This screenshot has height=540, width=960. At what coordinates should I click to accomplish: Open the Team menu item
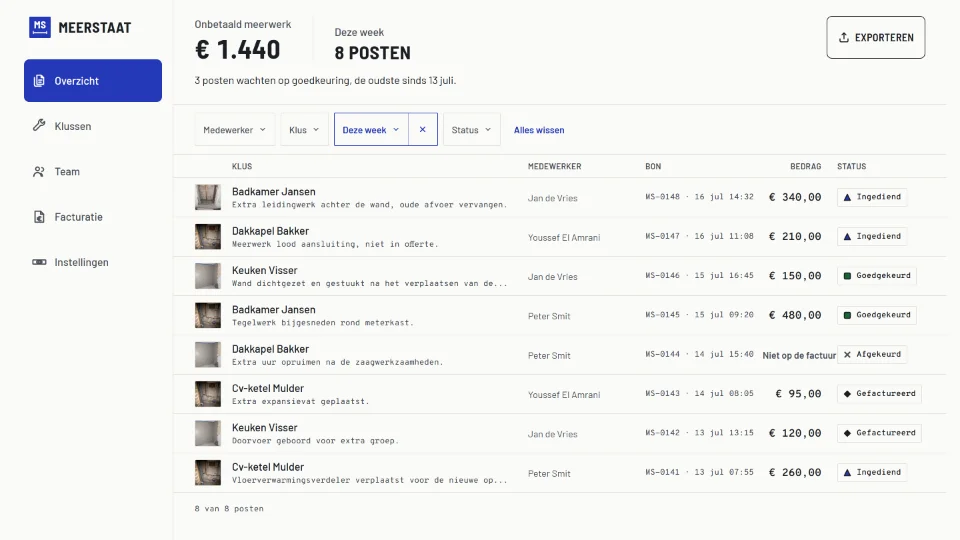(93, 171)
